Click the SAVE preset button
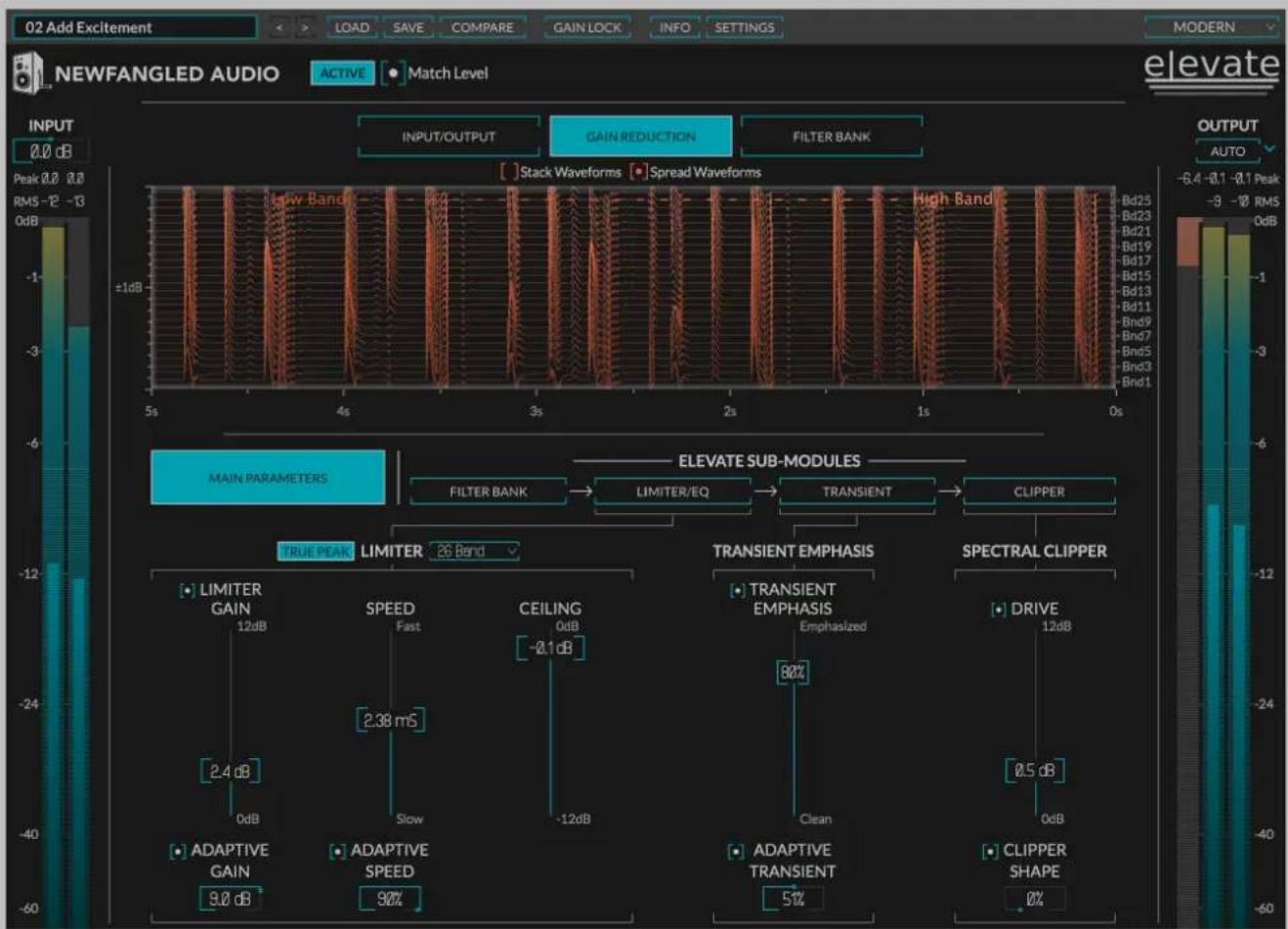 pyautogui.click(x=408, y=27)
